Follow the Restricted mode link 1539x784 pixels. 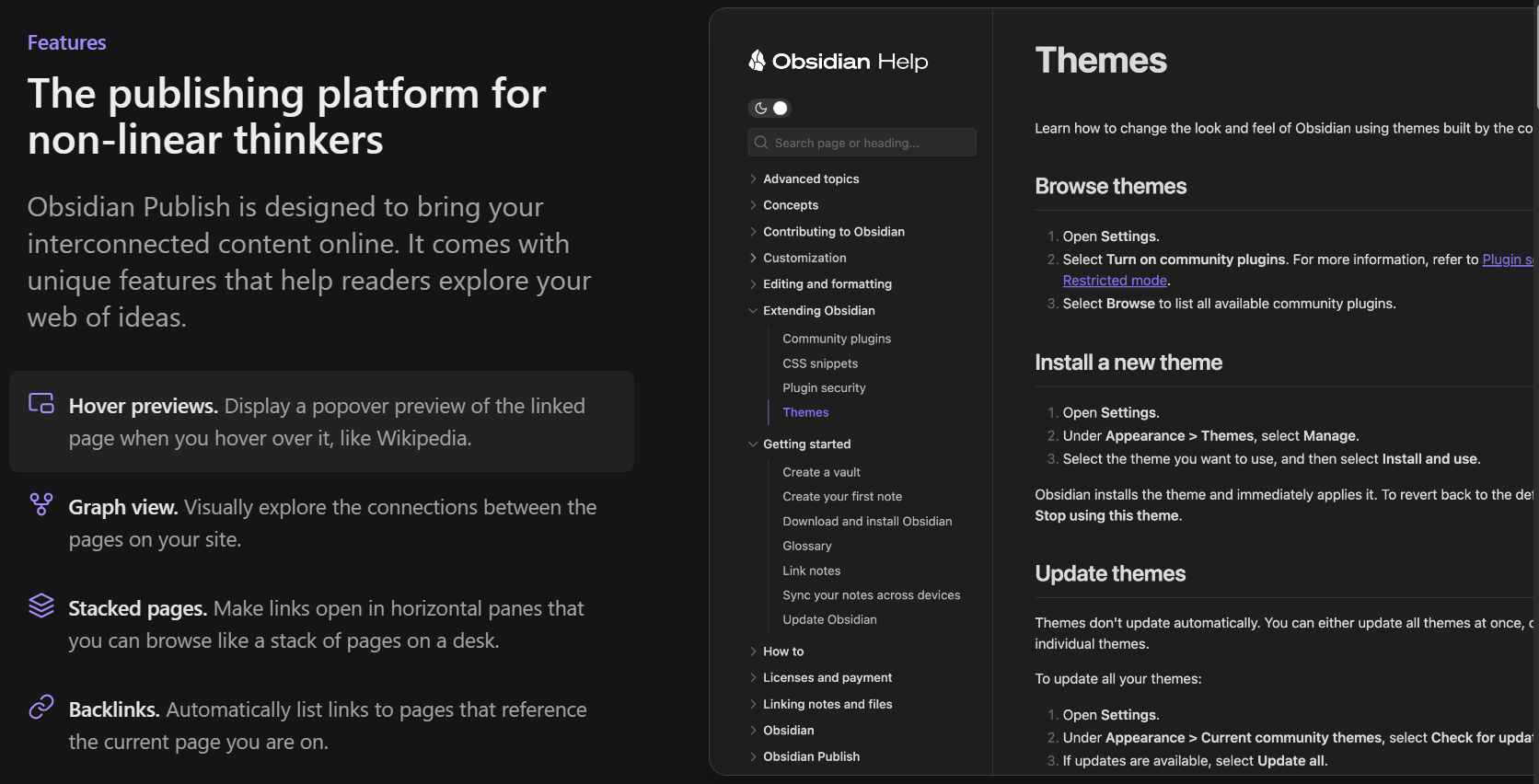[1114, 281]
